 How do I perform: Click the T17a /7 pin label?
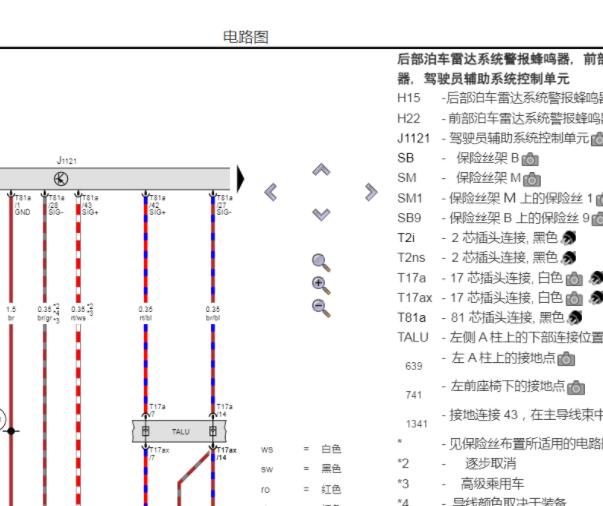pos(157,410)
